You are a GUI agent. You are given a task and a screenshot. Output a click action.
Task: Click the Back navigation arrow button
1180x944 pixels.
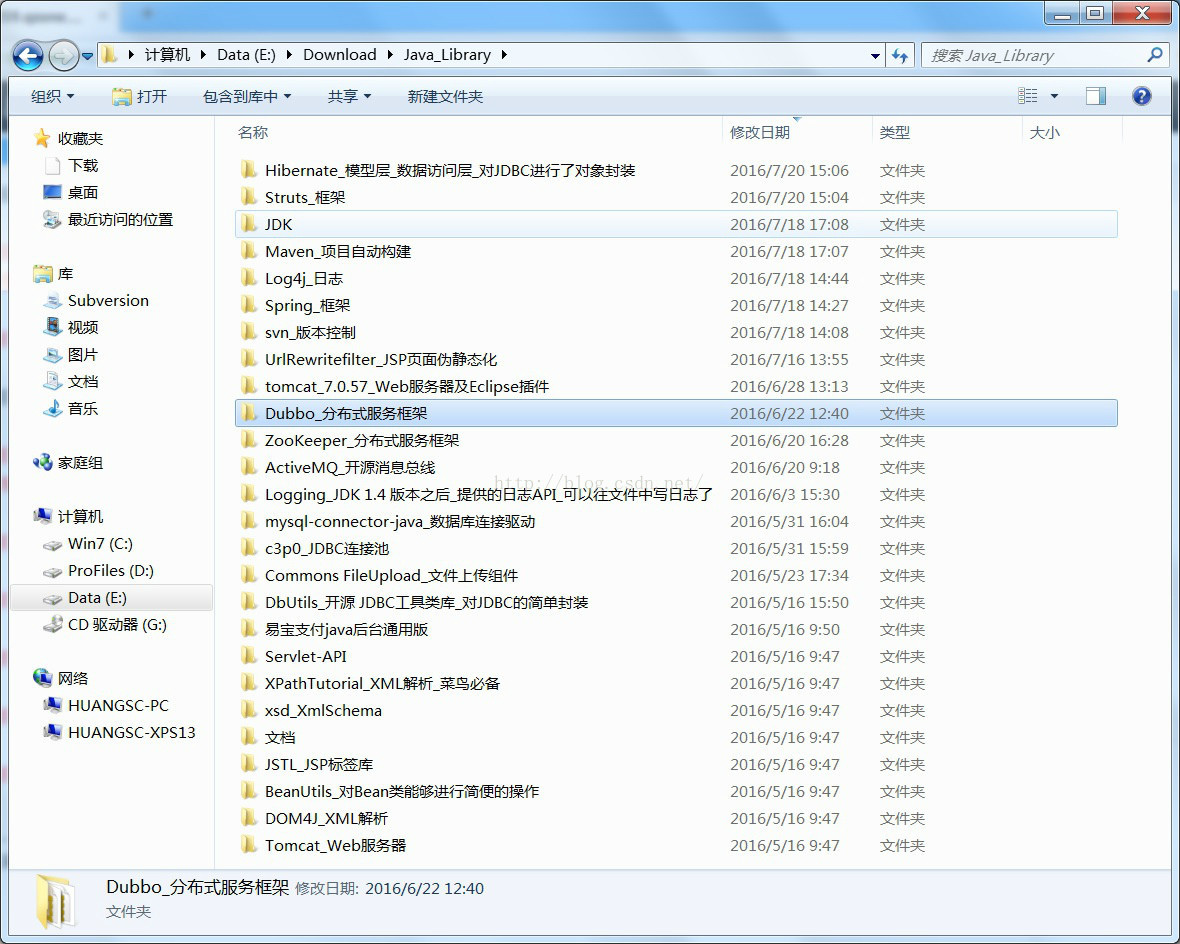coord(28,55)
